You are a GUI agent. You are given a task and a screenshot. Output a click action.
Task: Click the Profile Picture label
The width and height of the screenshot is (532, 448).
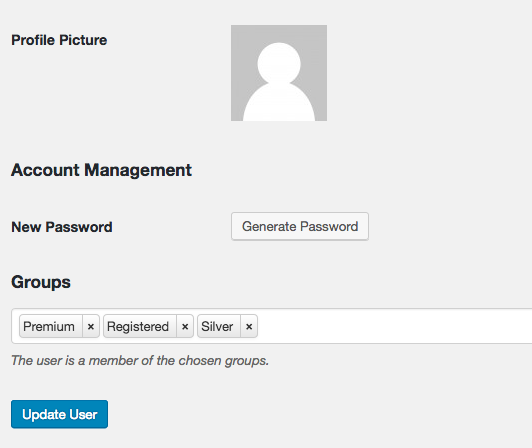[x=59, y=40]
